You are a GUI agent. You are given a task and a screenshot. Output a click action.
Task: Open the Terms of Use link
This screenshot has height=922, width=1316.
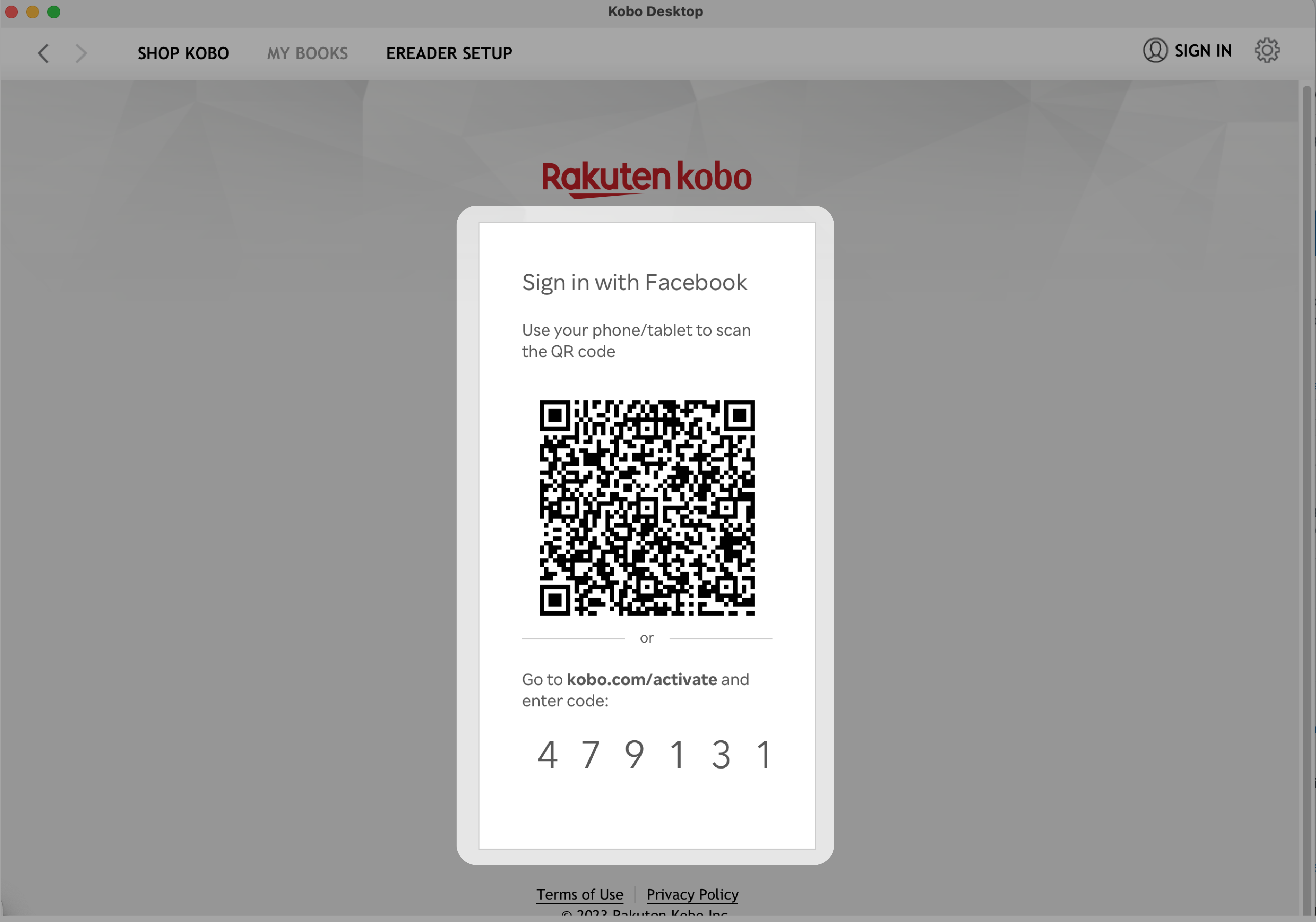[x=580, y=894]
